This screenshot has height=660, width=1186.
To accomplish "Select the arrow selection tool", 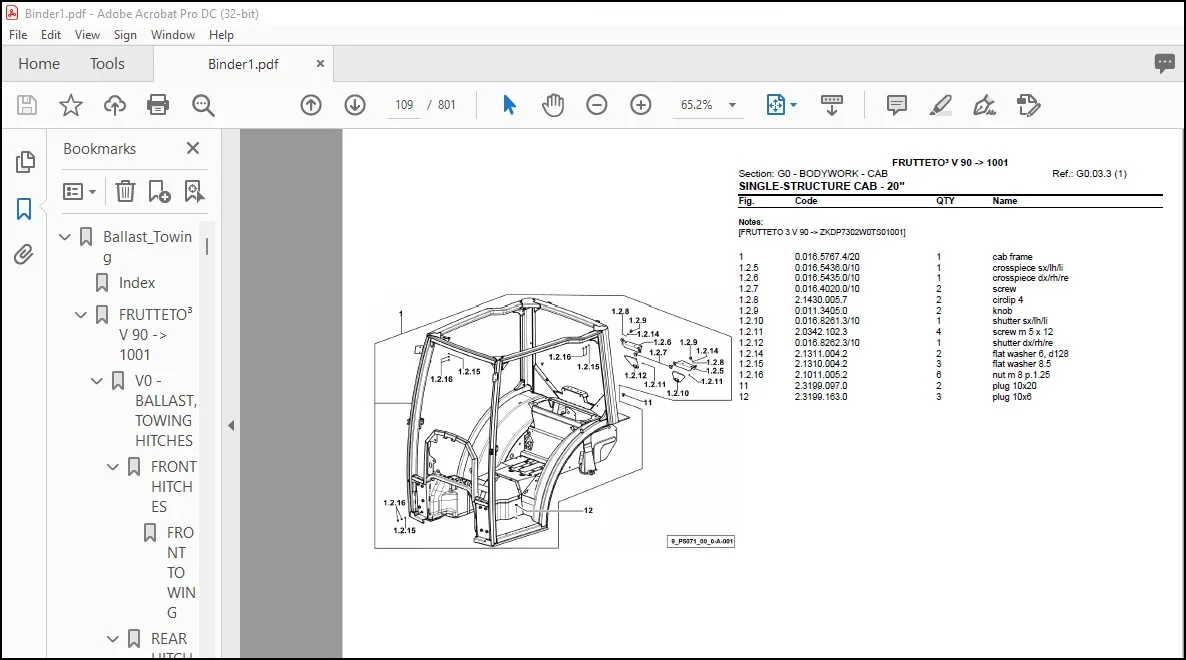I will pos(509,105).
